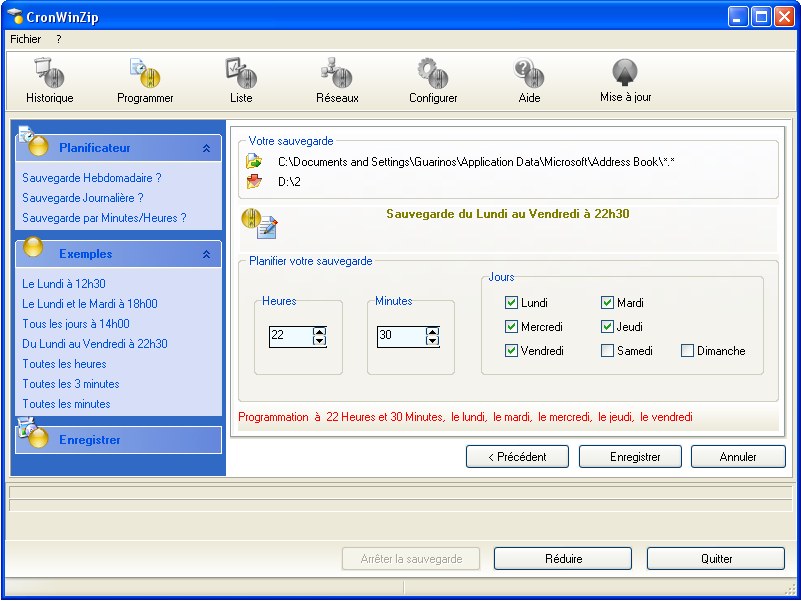801x601 pixels.
Task: Select example Toutes les 3 minutes
Action: (x=71, y=384)
